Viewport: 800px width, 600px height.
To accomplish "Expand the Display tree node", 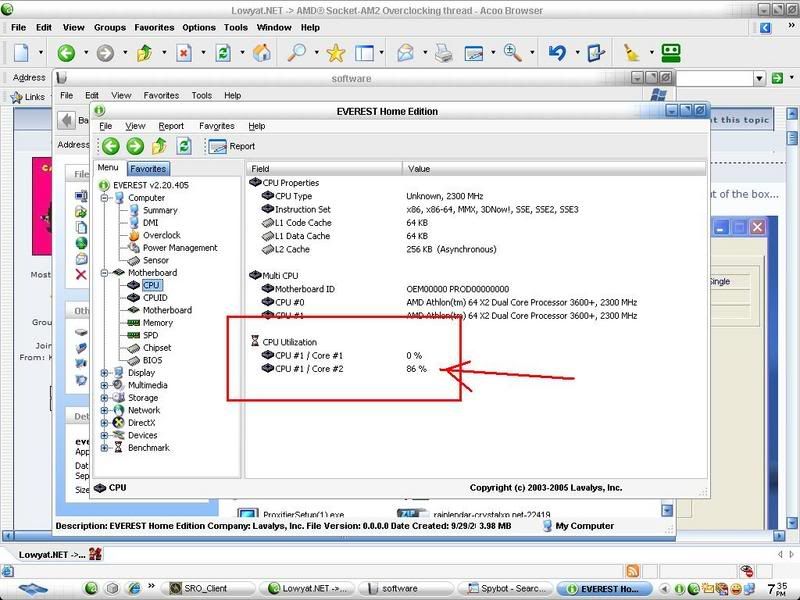I will [x=106, y=373].
